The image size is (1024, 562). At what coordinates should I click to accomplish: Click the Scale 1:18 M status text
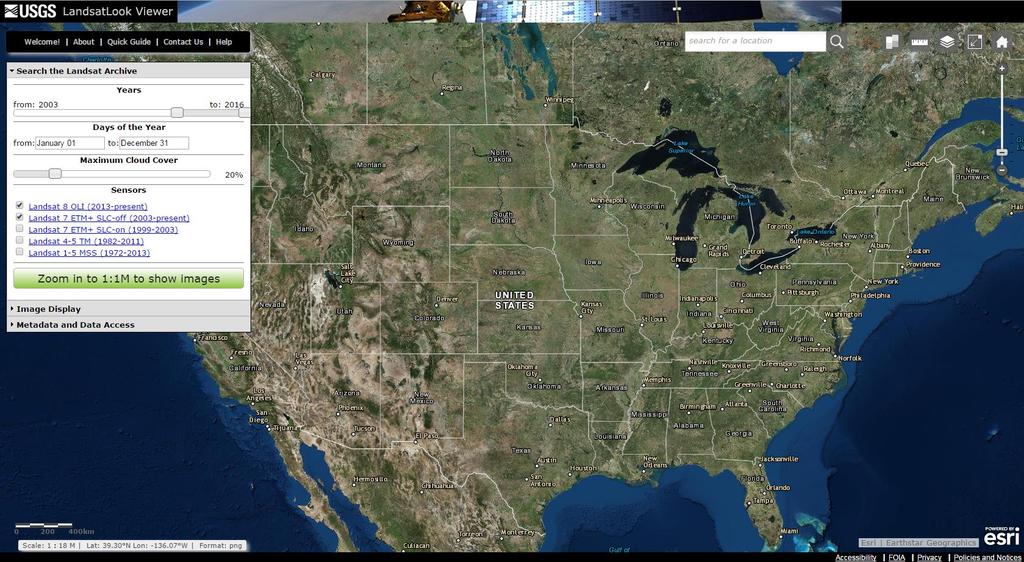point(49,546)
